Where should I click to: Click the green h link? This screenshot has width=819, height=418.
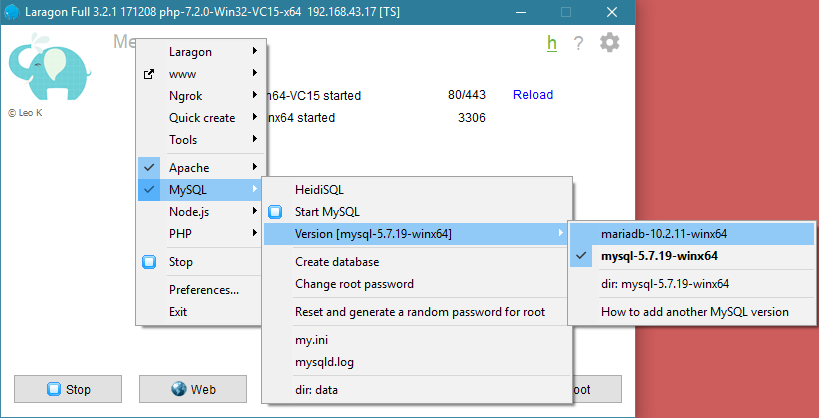552,43
